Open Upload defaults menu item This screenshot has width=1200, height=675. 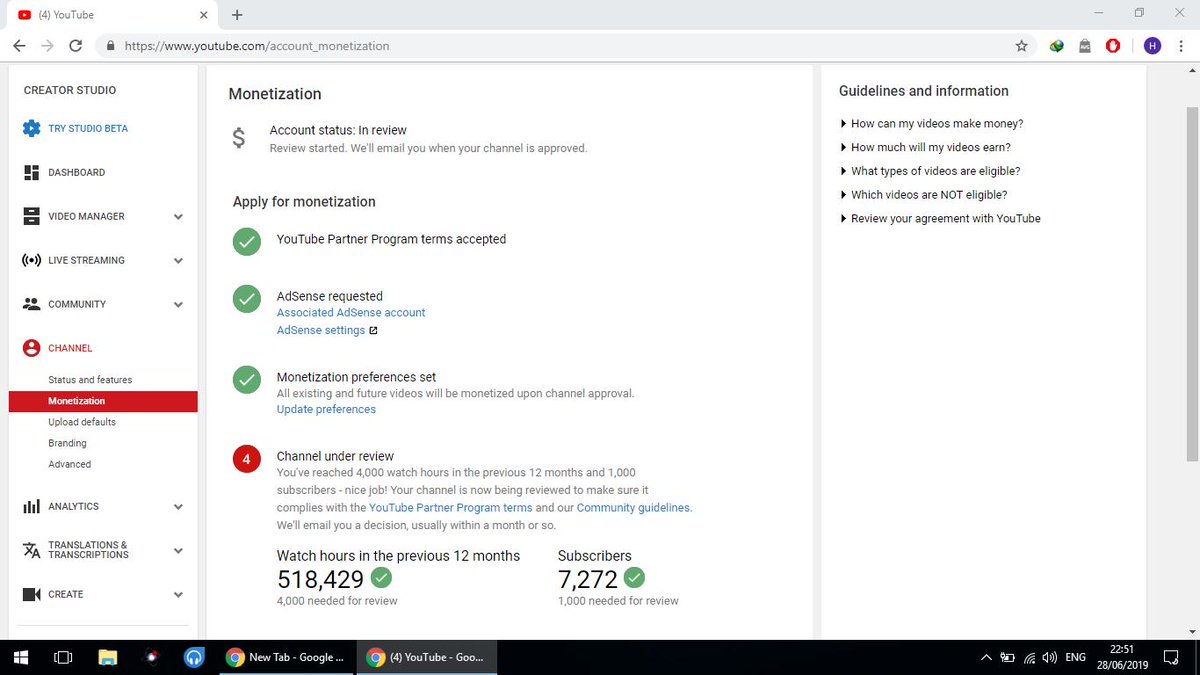tap(82, 422)
